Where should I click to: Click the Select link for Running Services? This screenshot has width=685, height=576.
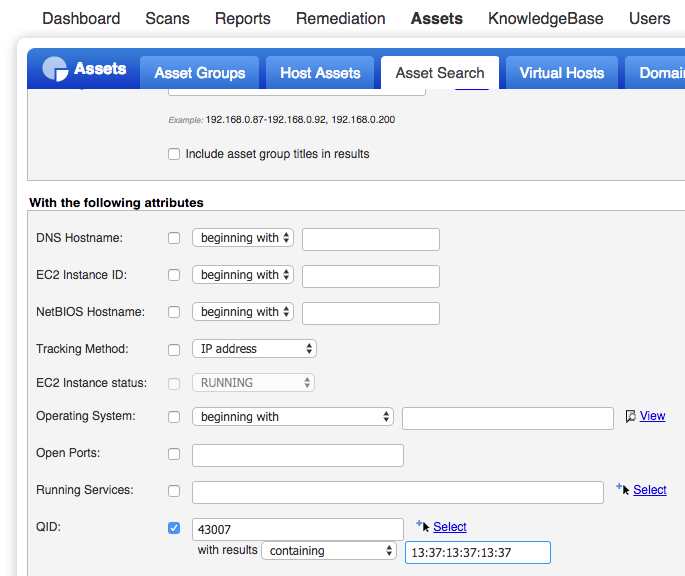coord(650,489)
